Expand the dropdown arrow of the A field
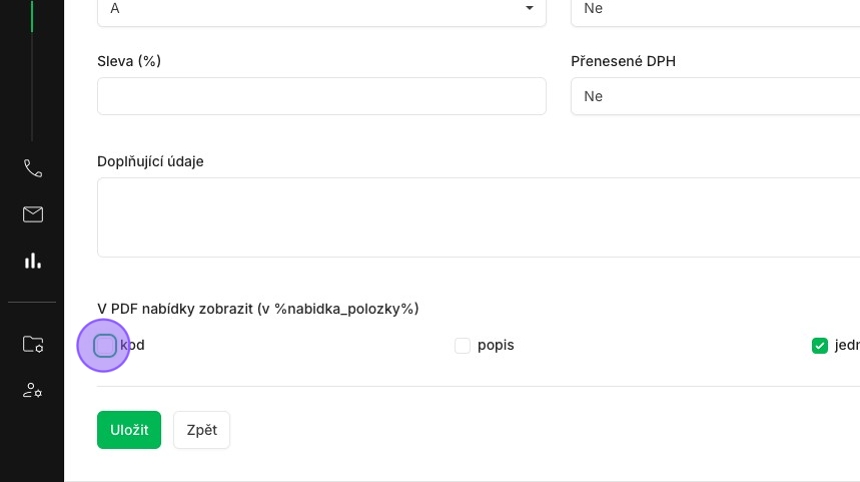Image resolution: width=860 pixels, height=482 pixels. pos(529,8)
